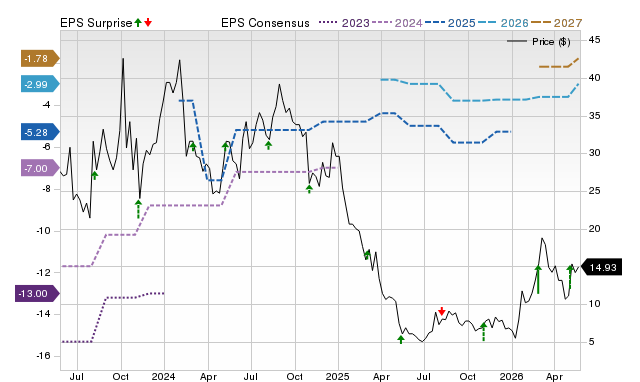Click the EPS Consensus label
Viewport: 640px width, 382px height.
point(265,23)
